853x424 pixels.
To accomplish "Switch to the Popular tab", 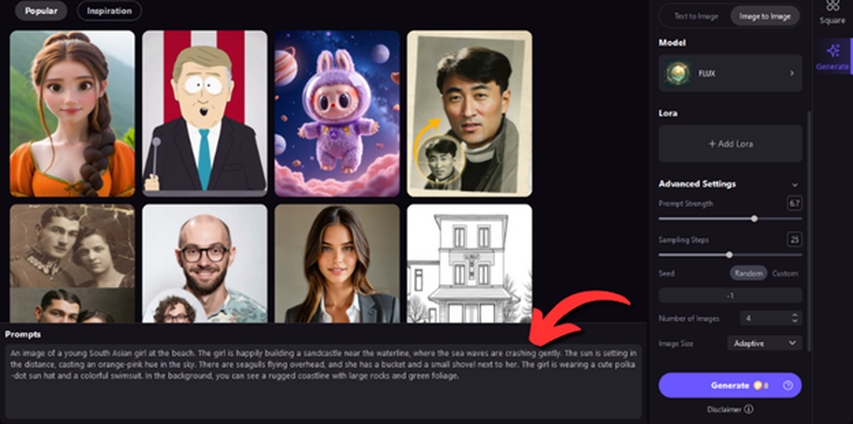I will click(41, 10).
